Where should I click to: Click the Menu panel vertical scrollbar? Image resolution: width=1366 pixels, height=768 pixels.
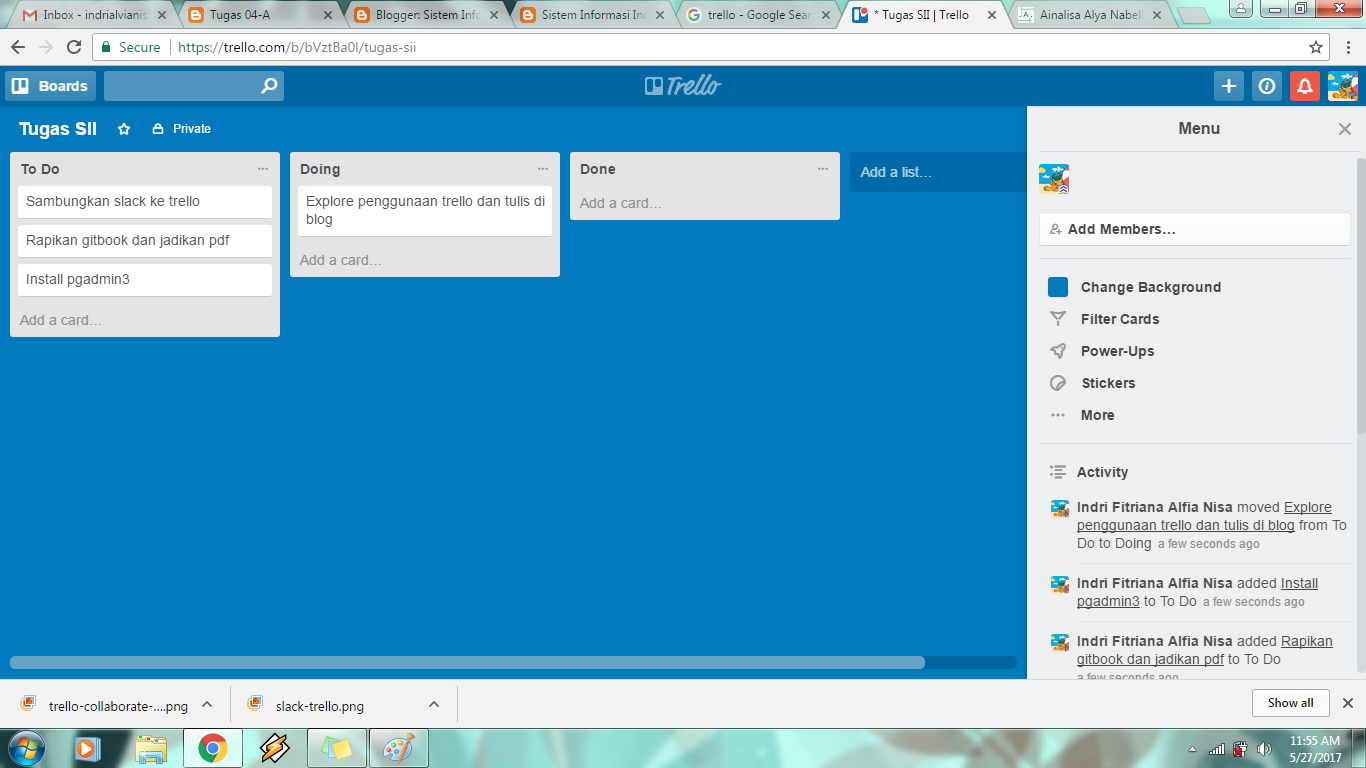(1360, 295)
